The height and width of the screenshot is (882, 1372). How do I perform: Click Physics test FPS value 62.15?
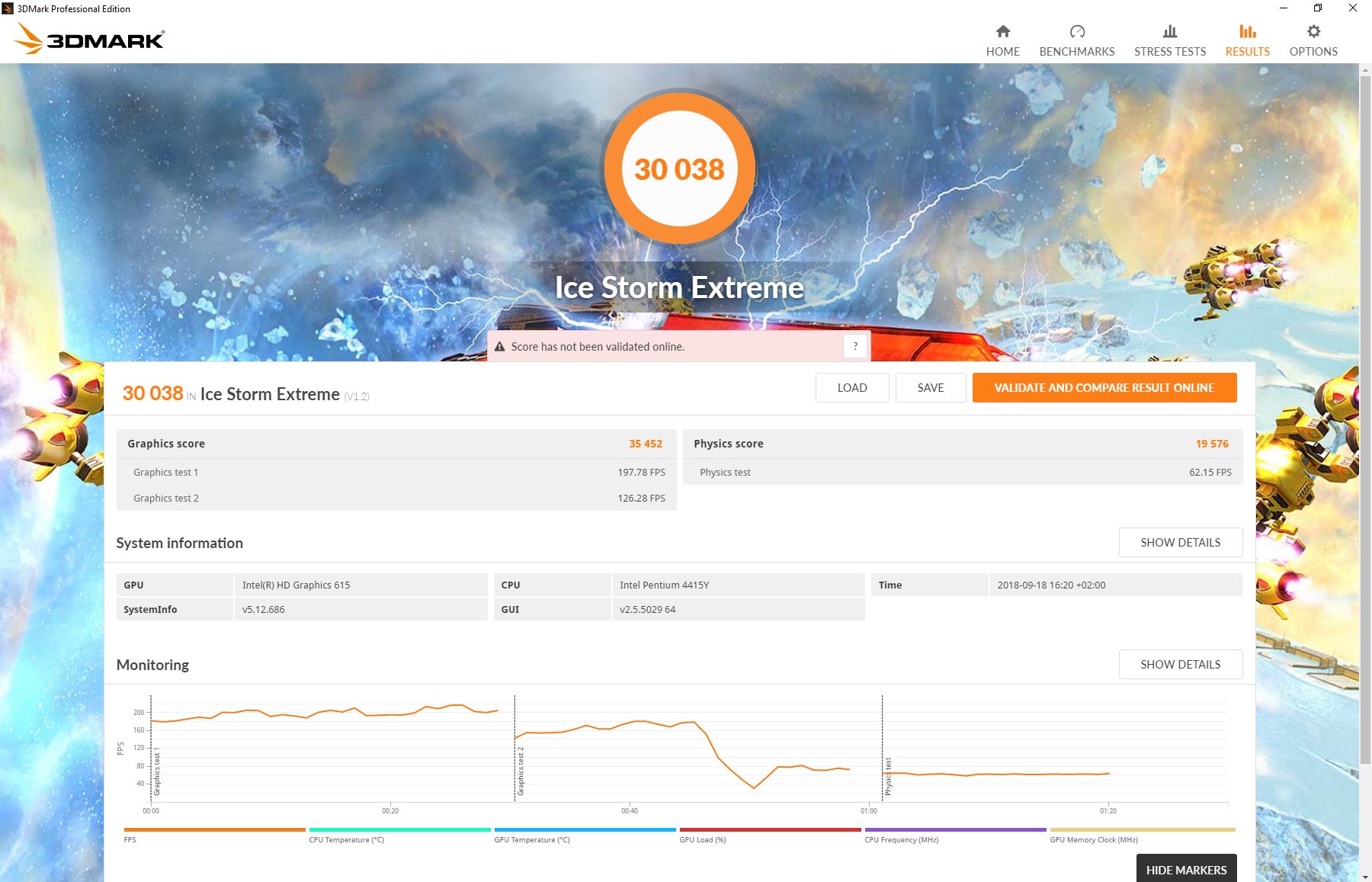(x=1210, y=473)
